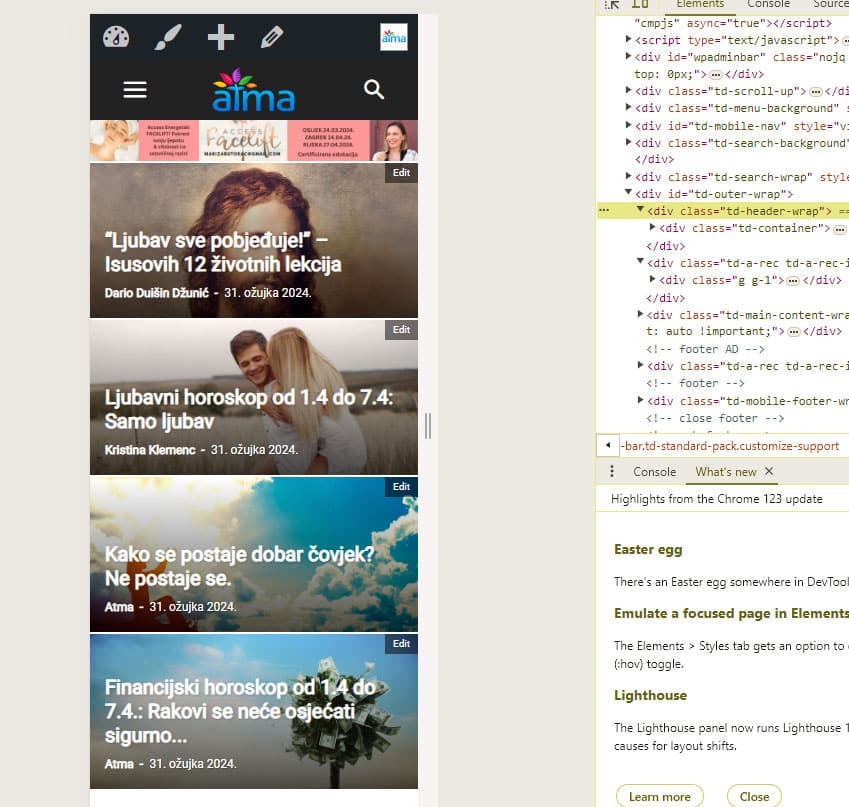Image resolution: width=849 pixels, height=807 pixels.
Task: Select the What's new drawer tab
Action: (726, 472)
